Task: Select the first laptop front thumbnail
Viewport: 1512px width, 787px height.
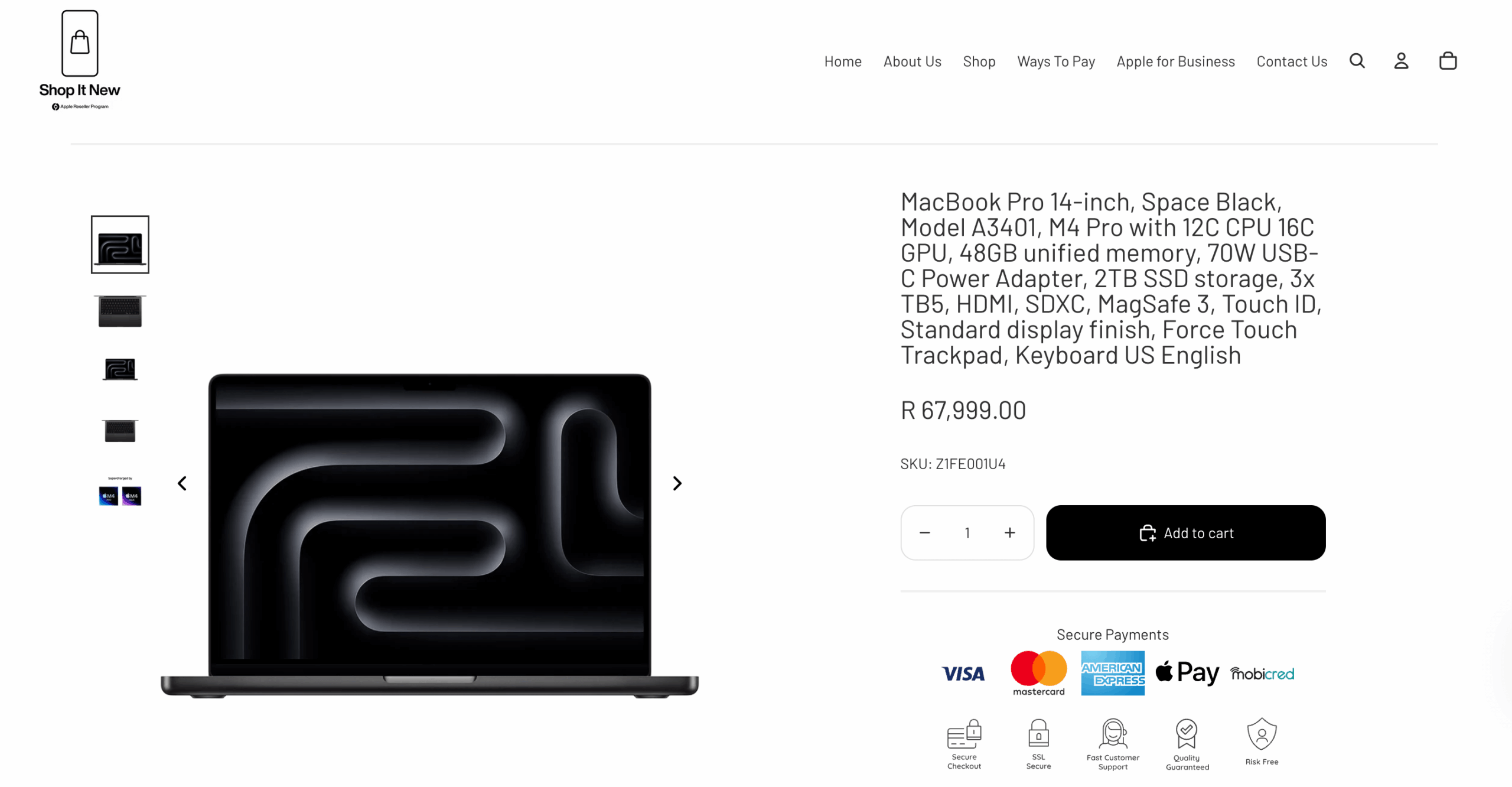Action: (x=120, y=245)
